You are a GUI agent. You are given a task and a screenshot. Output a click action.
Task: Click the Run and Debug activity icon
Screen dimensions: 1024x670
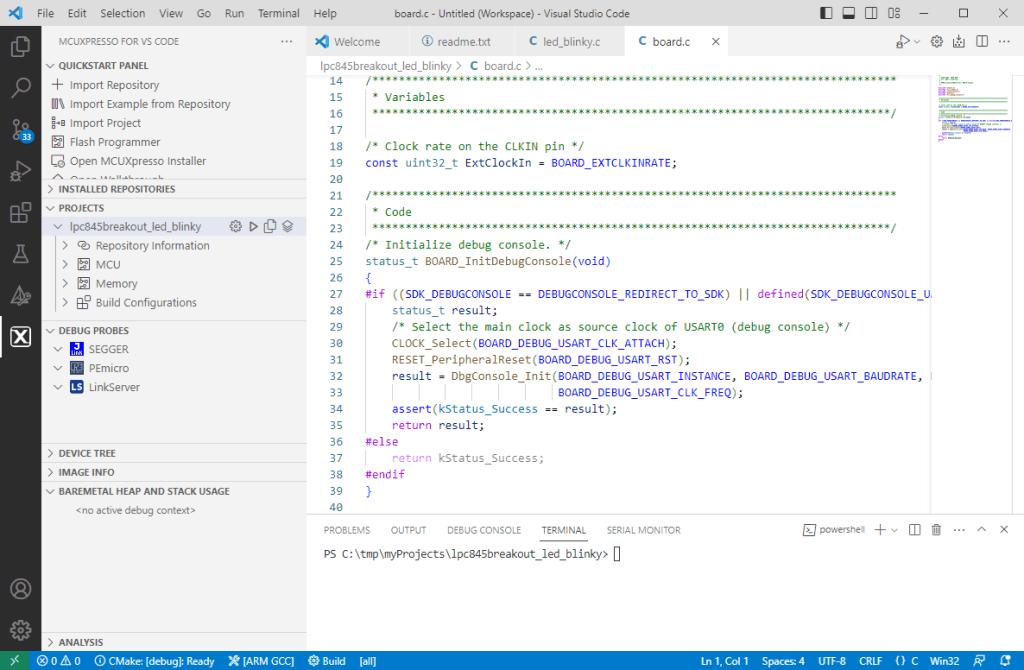(x=20, y=171)
